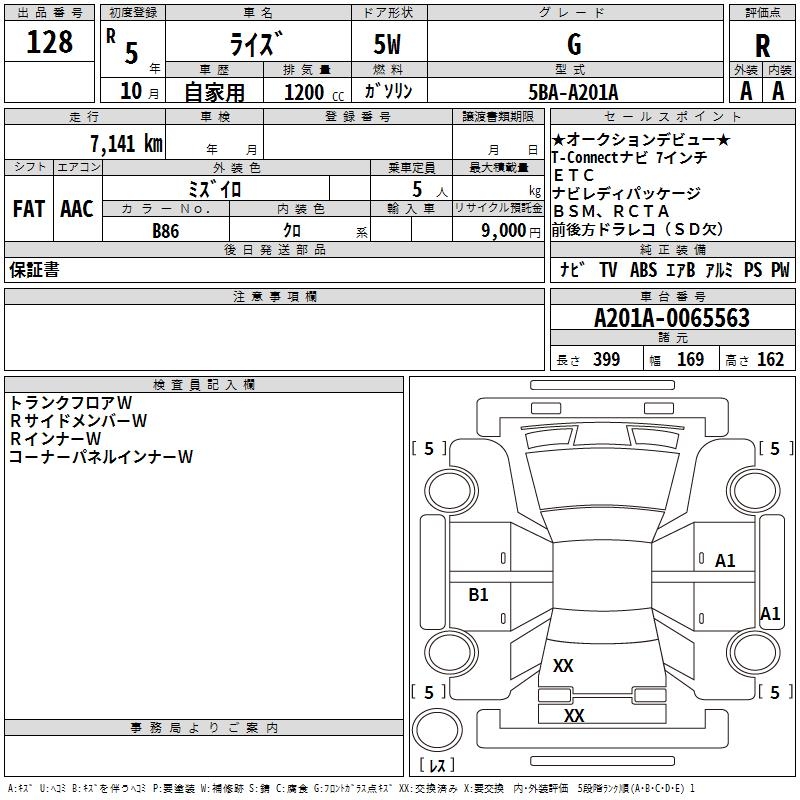Screen dimensions: 800x800
Task: Select T-Connectナビ 7インチ line
Action: point(629,157)
